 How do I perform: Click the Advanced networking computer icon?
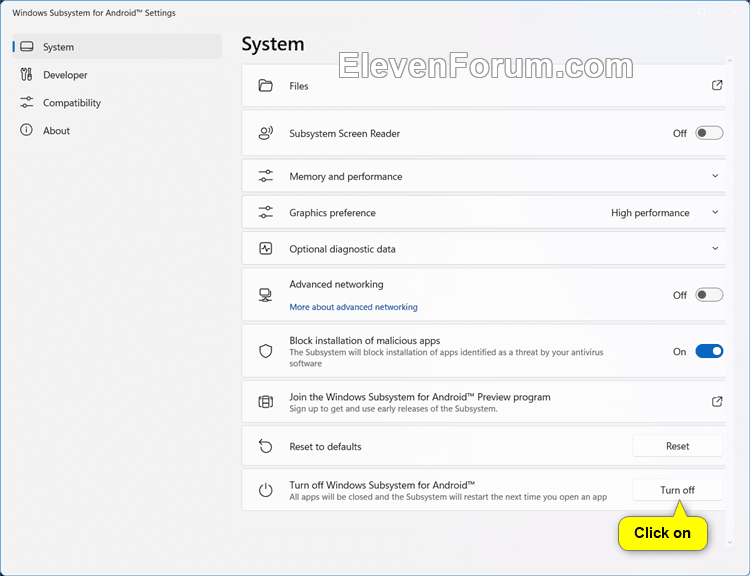point(265,295)
